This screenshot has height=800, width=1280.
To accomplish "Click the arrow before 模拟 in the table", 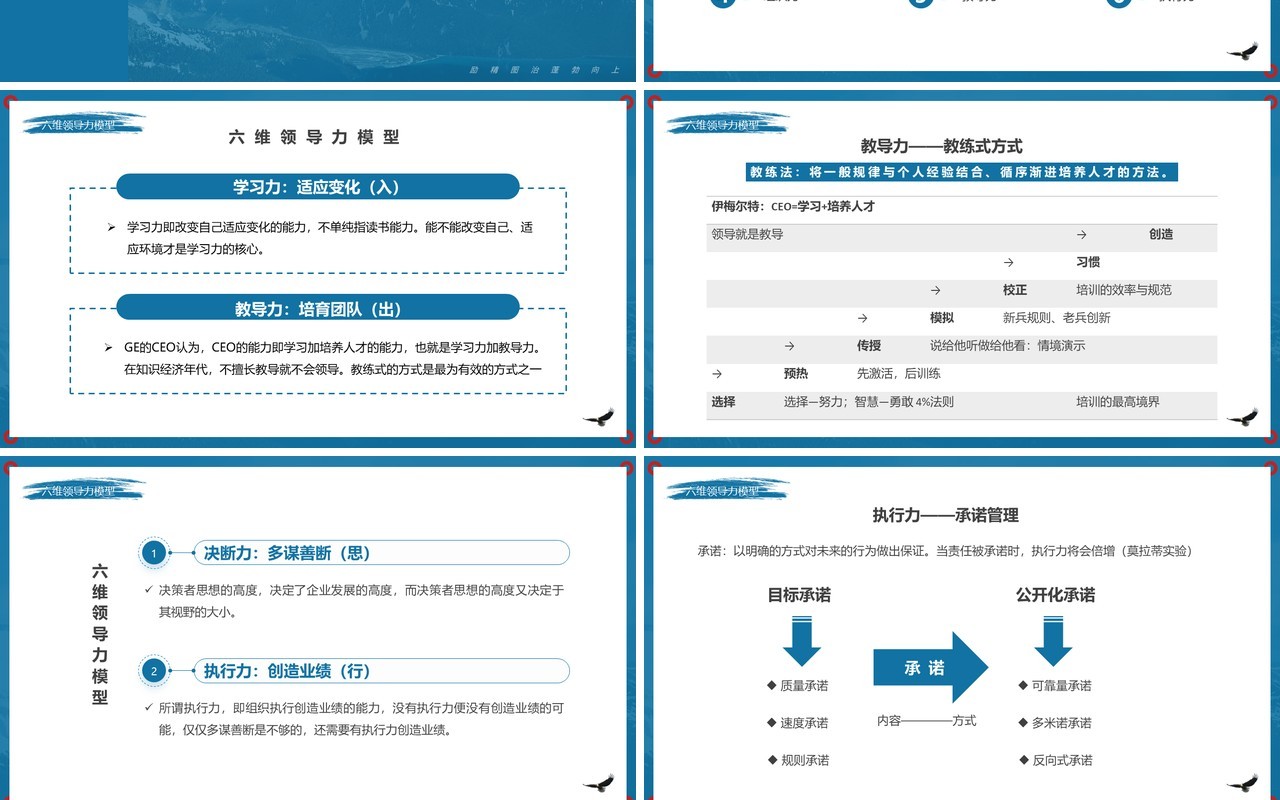I will coord(862,318).
